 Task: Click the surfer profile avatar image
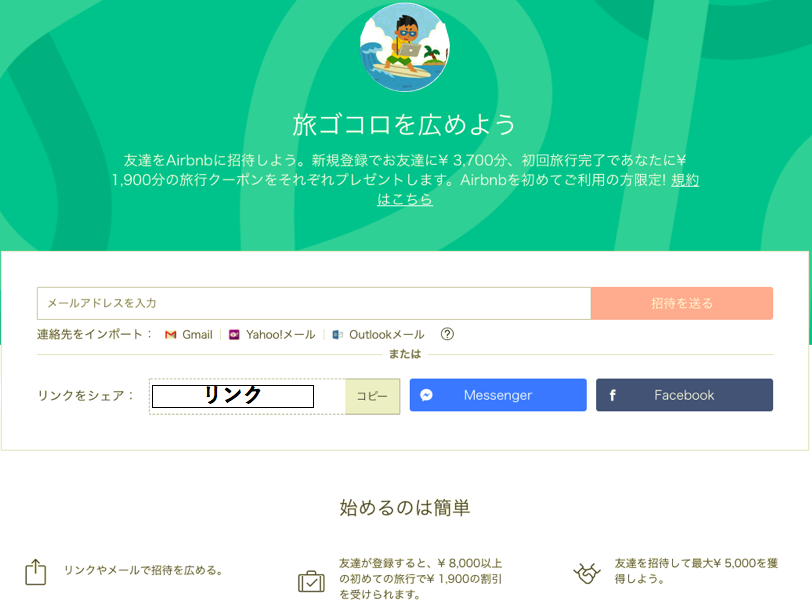click(405, 47)
